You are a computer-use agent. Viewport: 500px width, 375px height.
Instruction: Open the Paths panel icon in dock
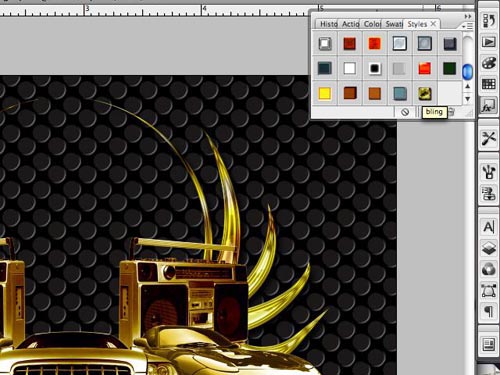point(489,291)
